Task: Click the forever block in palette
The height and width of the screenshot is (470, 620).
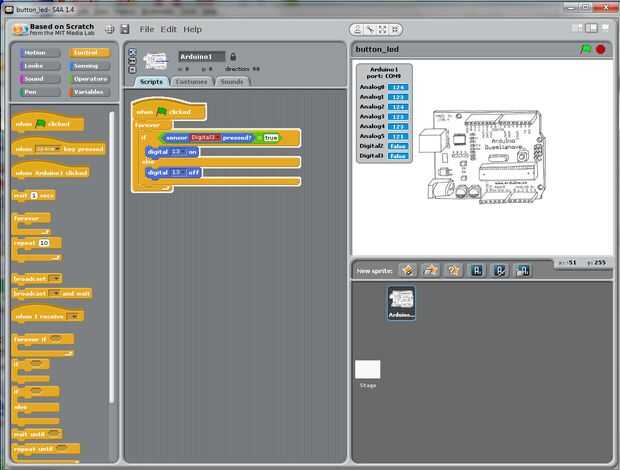Action: point(31,224)
